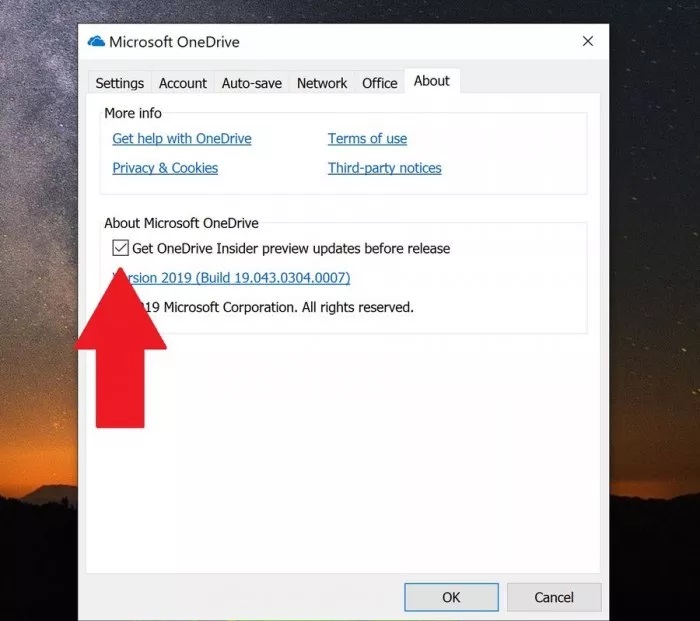Select the Network tab
The width and height of the screenshot is (700, 621).
tap(322, 83)
